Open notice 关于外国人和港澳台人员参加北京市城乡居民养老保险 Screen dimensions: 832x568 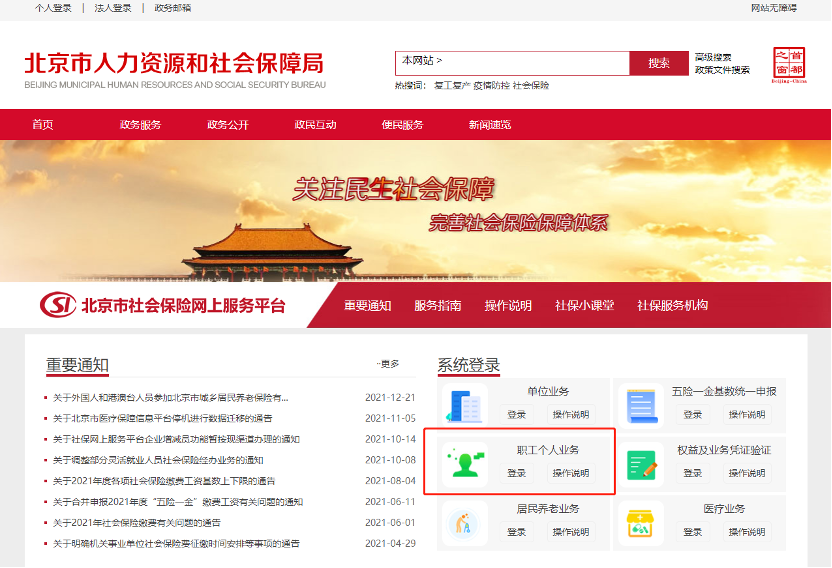170,398
